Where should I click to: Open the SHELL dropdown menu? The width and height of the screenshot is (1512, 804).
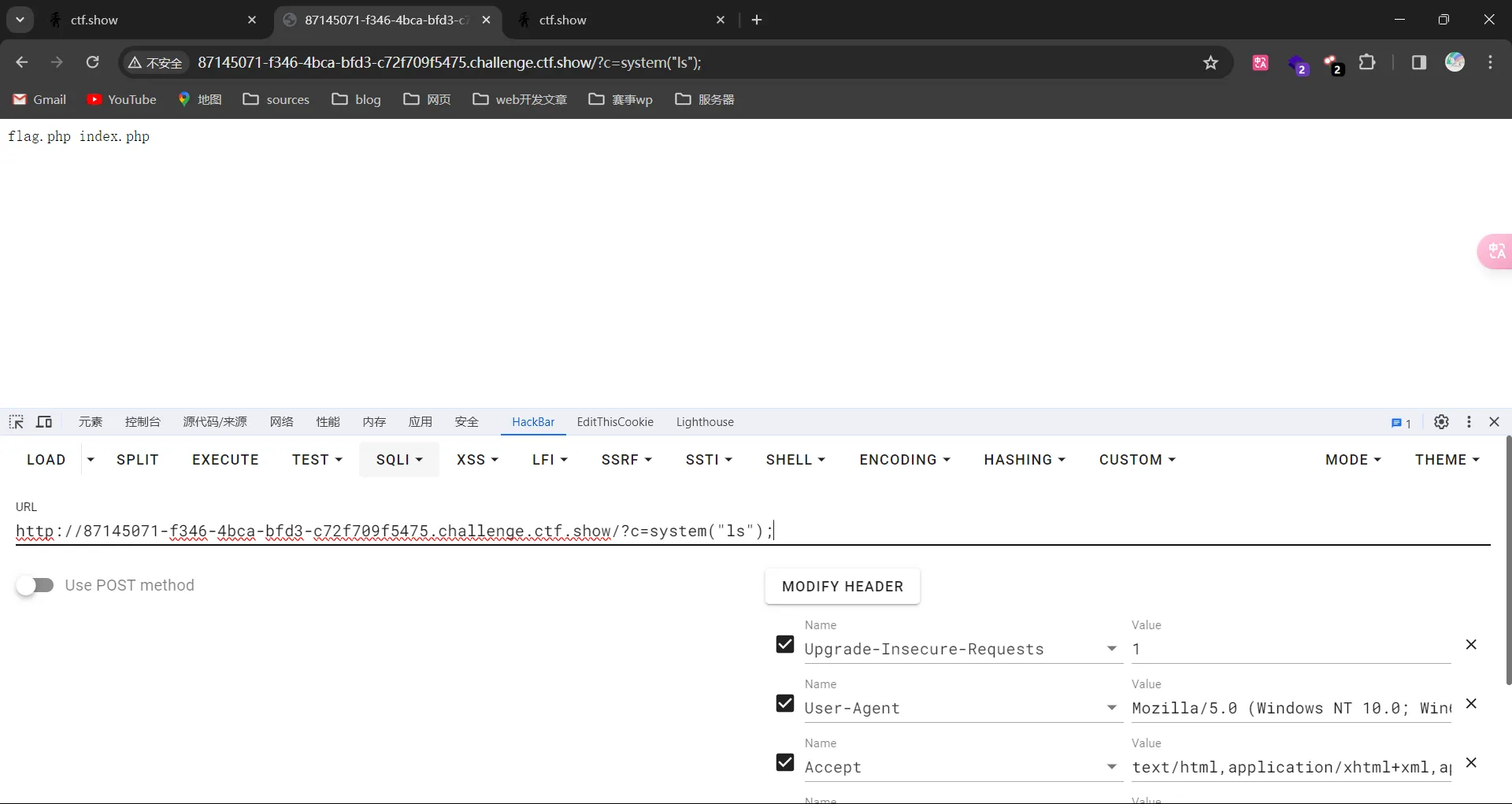click(x=795, y=460)
